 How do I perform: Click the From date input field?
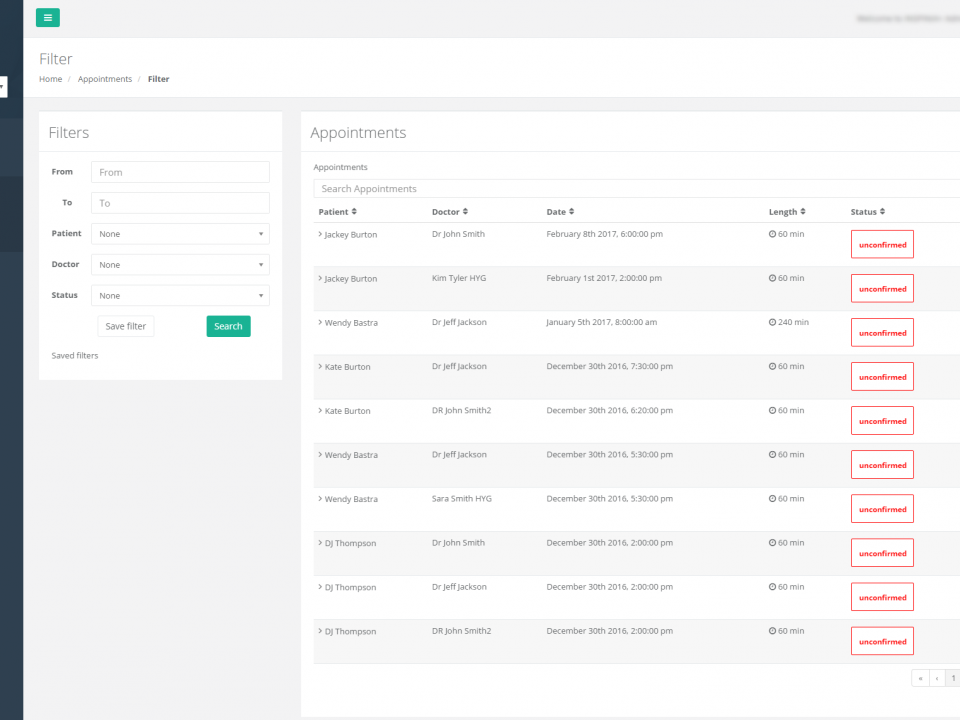[180, 172]
